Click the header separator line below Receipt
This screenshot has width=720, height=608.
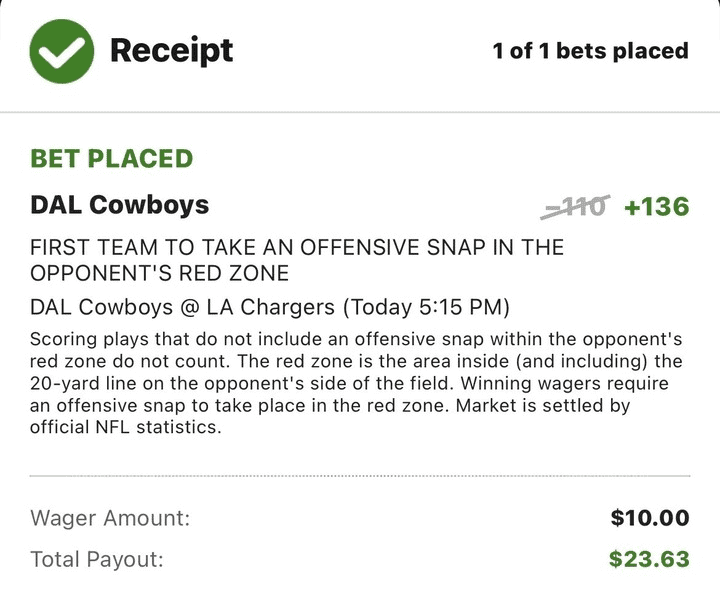pyautogui.click(x=360, y=112)
